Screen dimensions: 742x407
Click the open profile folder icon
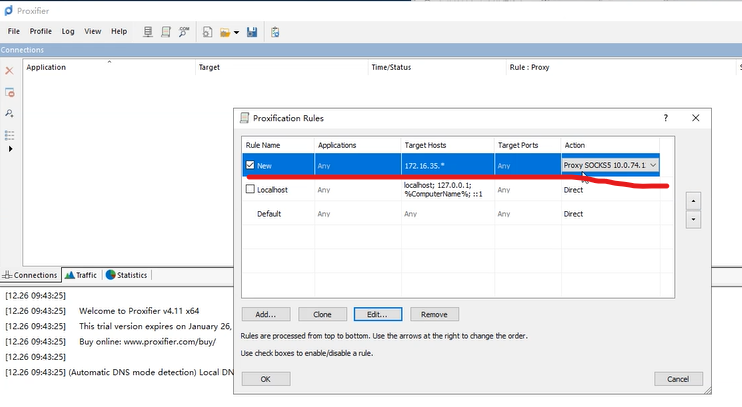(225, 32)
